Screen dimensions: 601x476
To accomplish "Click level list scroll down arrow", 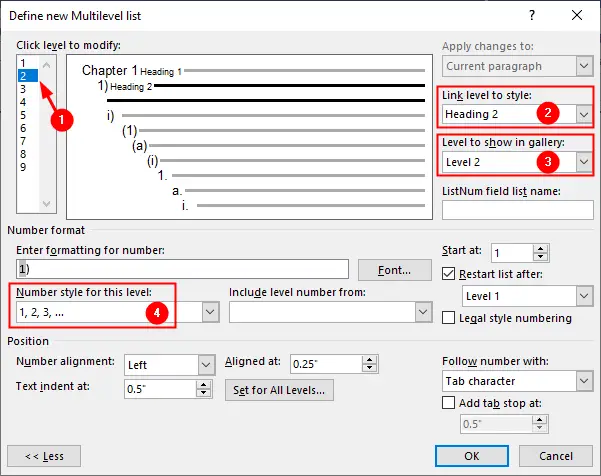I will (47, 204).
